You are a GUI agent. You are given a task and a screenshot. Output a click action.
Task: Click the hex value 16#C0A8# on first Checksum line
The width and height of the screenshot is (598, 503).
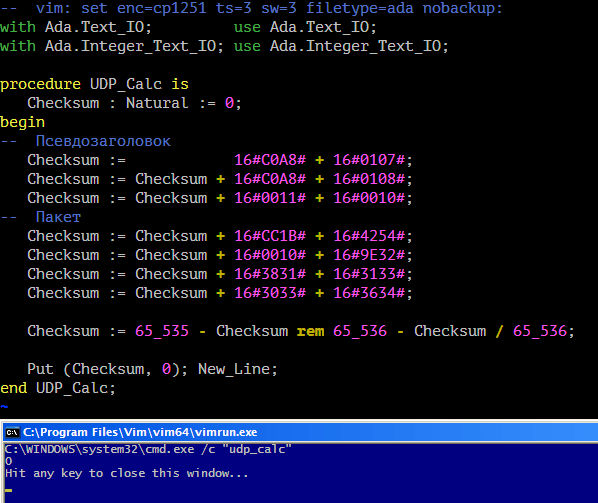270,160
